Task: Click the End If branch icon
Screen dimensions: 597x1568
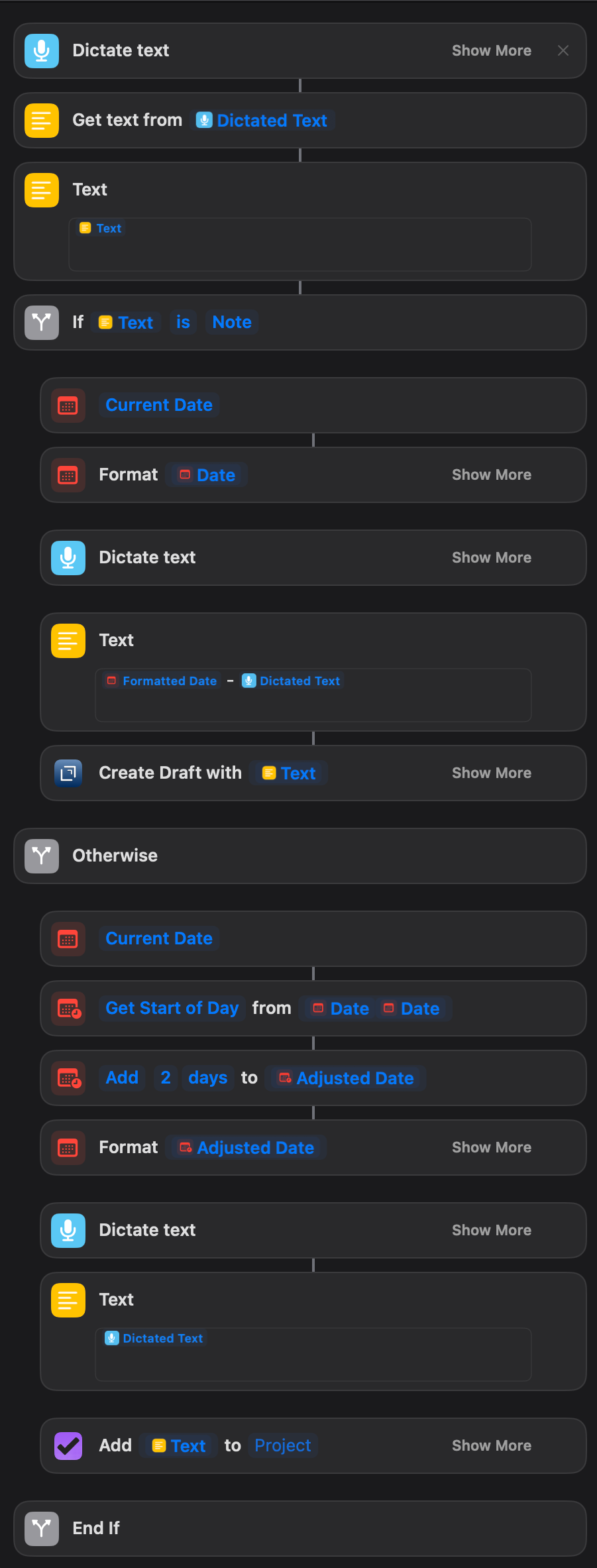Action: [x=42, y=1529]
